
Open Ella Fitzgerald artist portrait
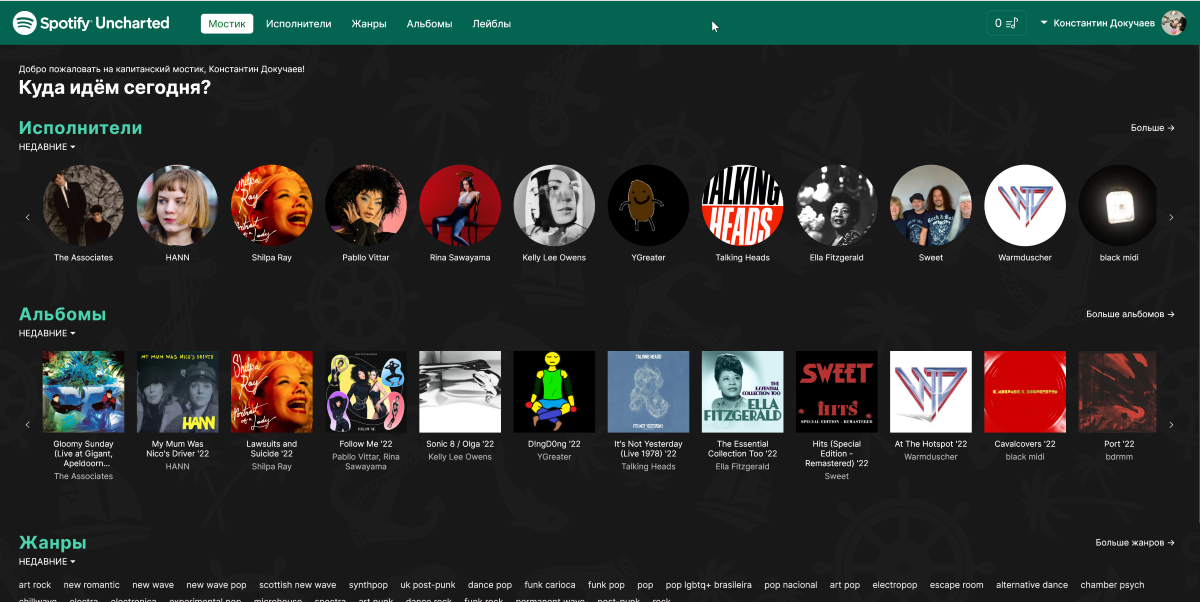(x=837, y=205)
